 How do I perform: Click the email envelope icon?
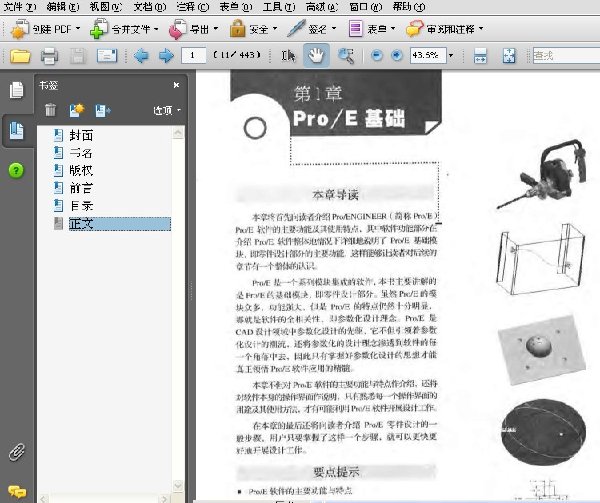pos(107,56)
